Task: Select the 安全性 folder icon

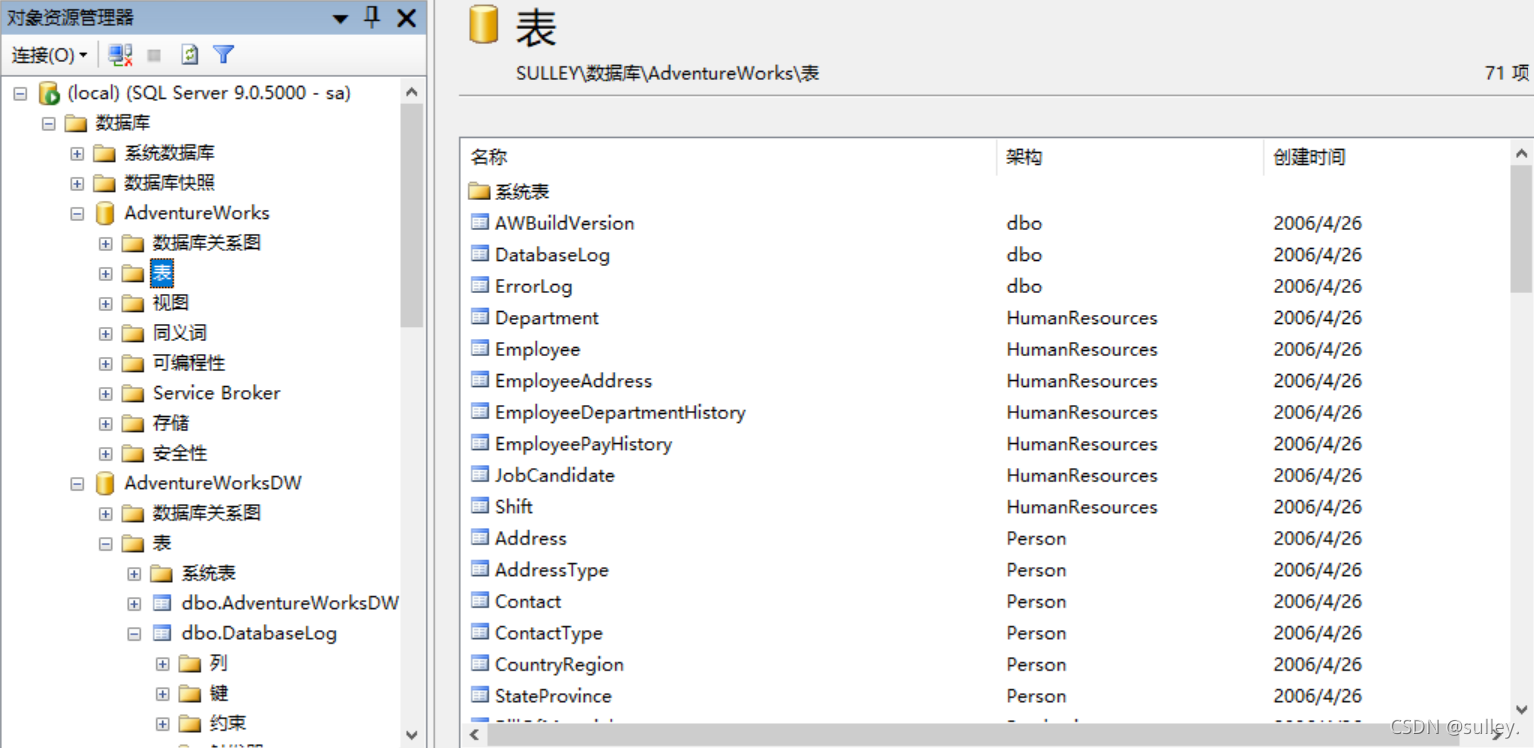Action: [133, 453]
